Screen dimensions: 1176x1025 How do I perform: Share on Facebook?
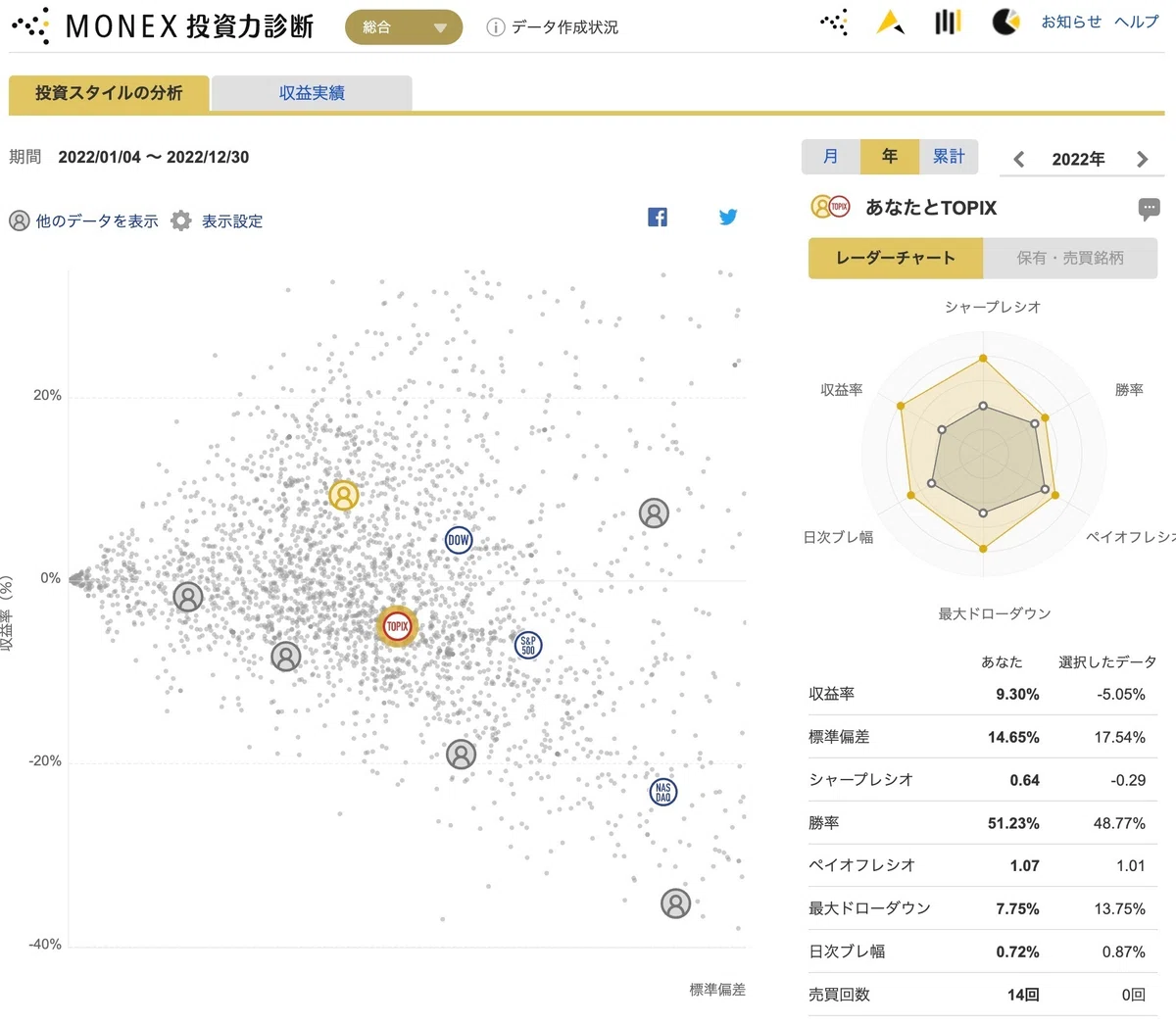pos(658,218)
